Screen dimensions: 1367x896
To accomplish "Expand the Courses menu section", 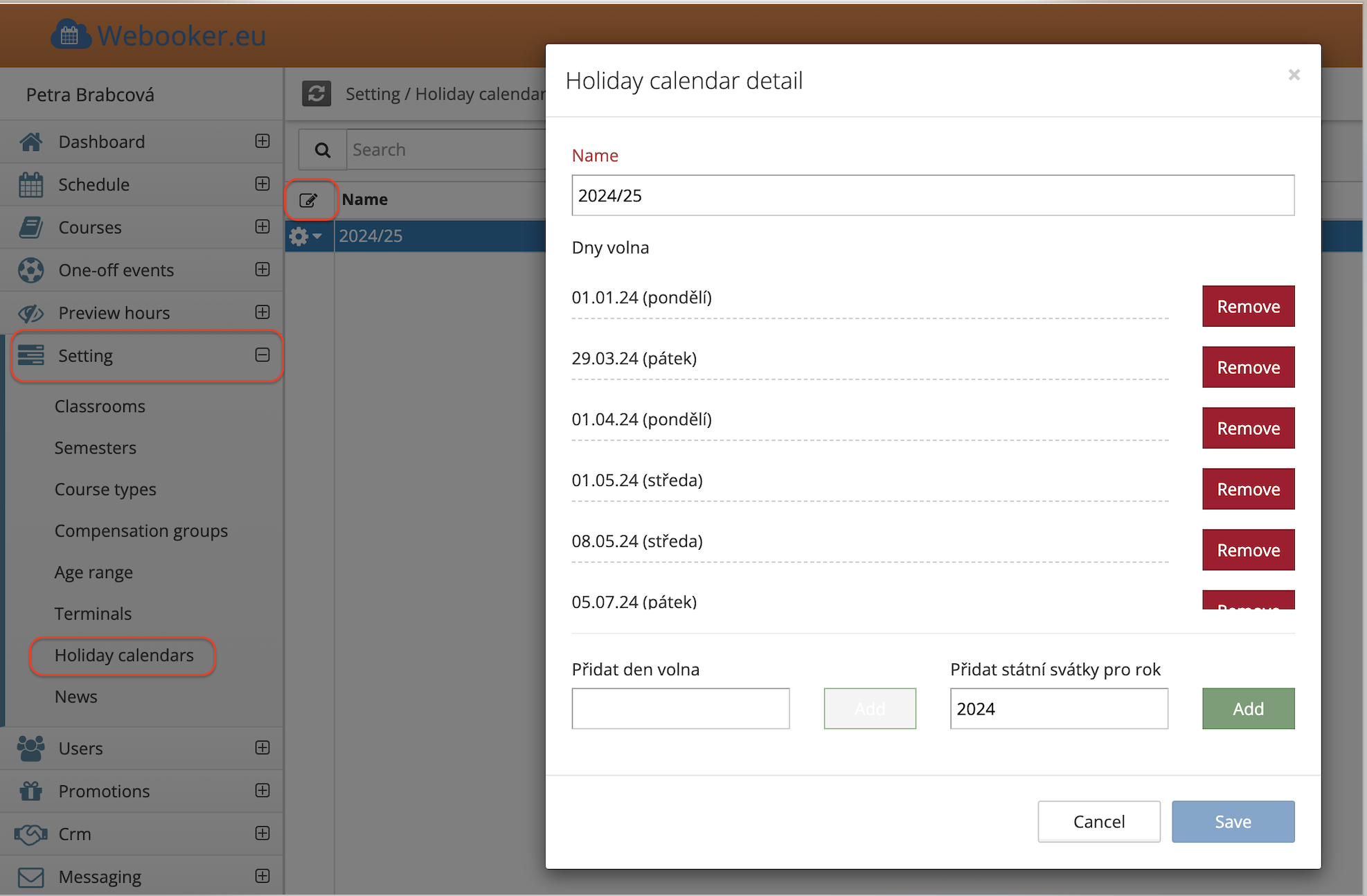I will 262,227.
